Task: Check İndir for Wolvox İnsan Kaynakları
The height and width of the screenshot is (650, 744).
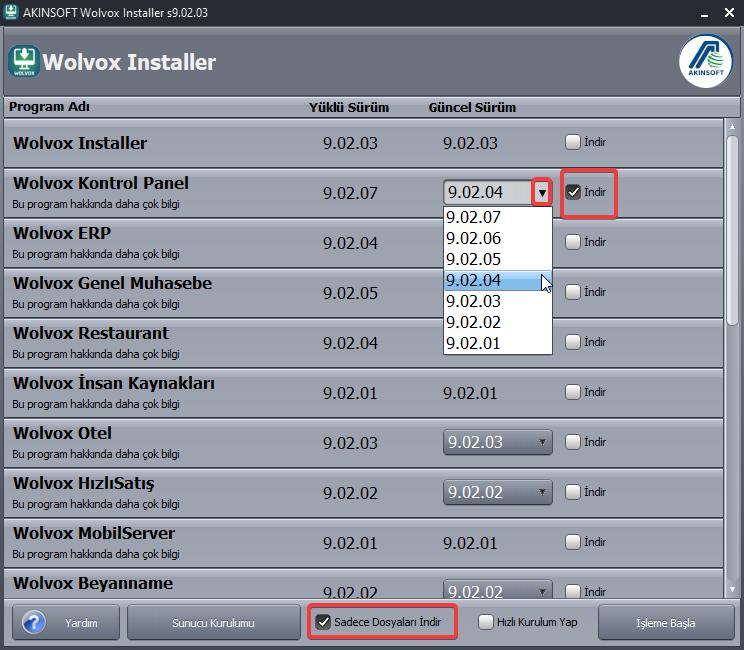Action: pos(573,392)
